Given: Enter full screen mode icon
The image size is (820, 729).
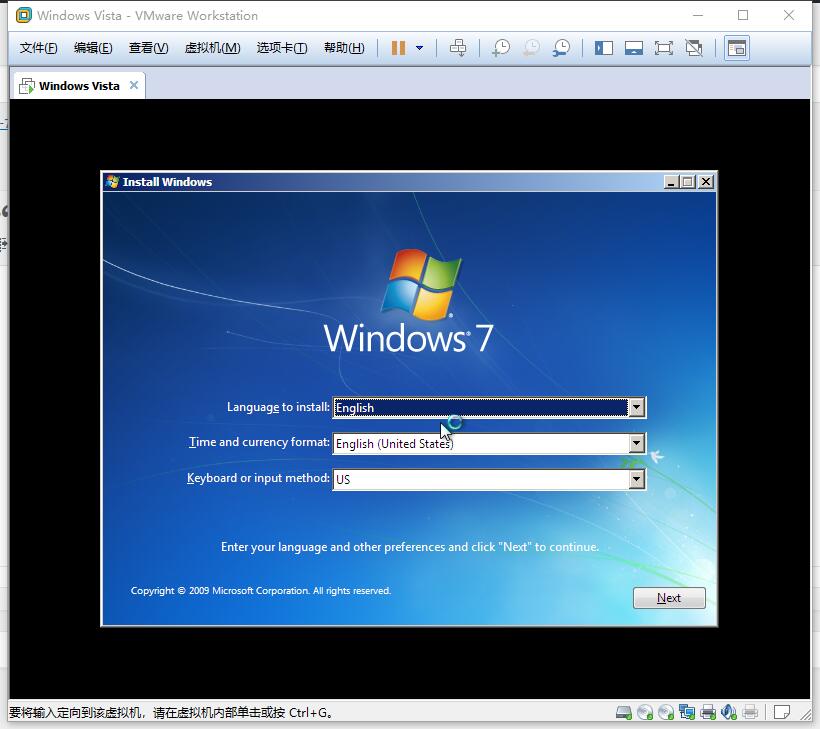Looking at the screenshot, I should 664,48.
